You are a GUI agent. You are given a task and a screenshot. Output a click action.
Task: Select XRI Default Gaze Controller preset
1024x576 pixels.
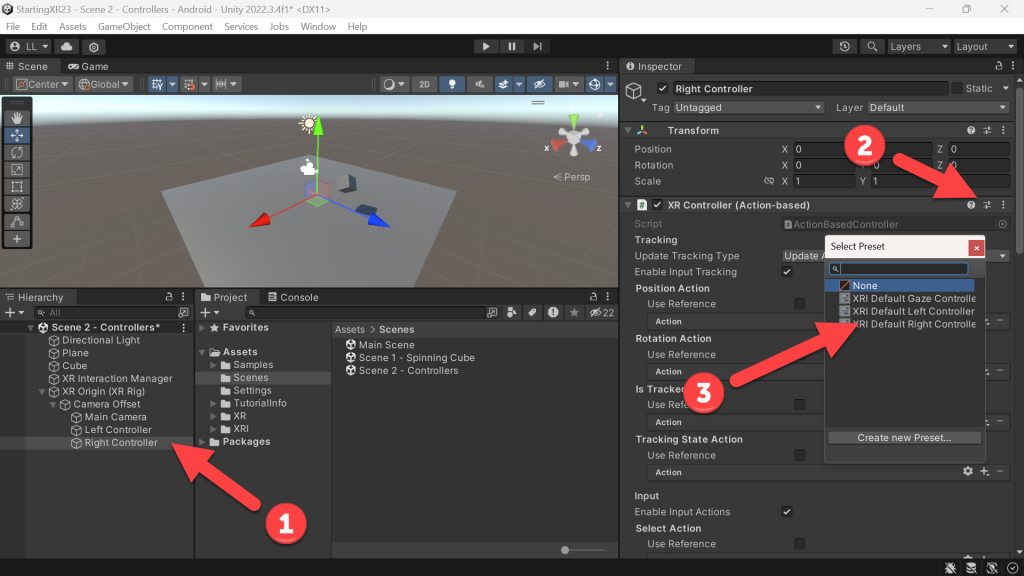[x=907, y=298]
